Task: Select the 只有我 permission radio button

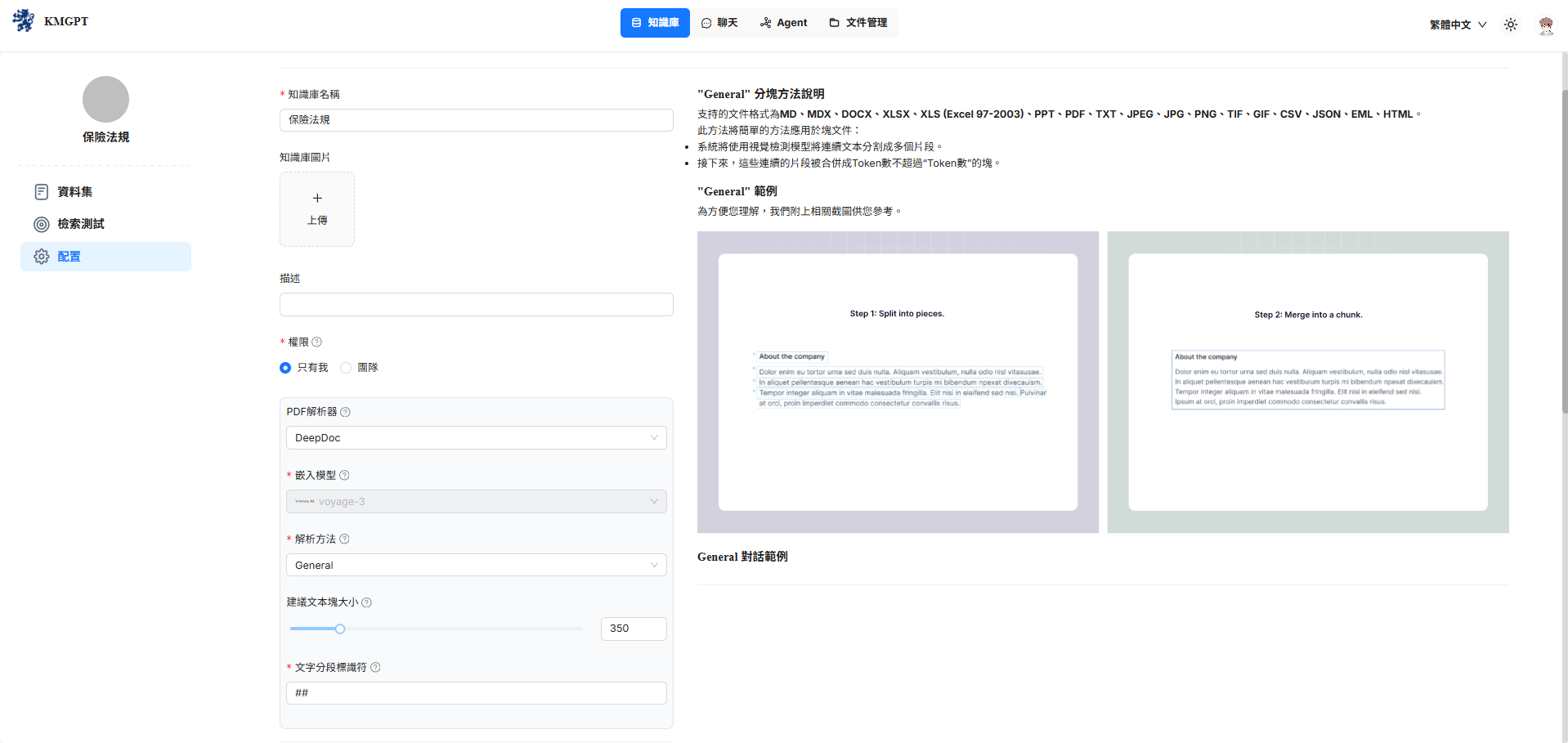Action: tap(285, 368)
